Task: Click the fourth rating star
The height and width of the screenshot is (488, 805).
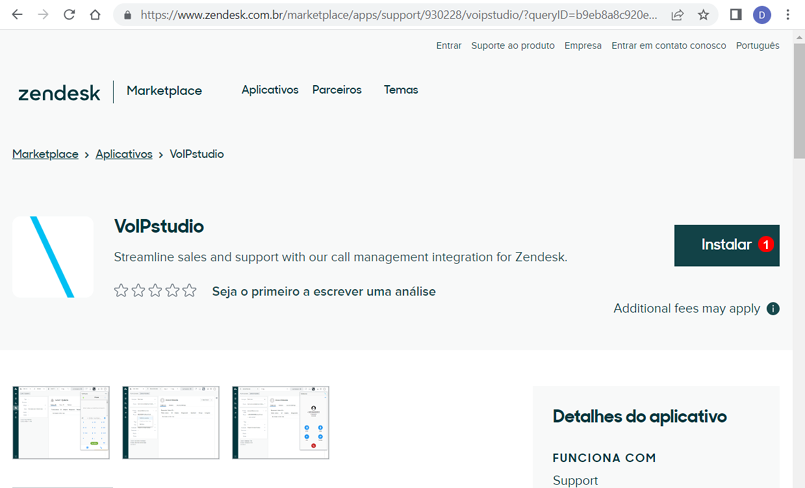Action: tap(172, 291)
